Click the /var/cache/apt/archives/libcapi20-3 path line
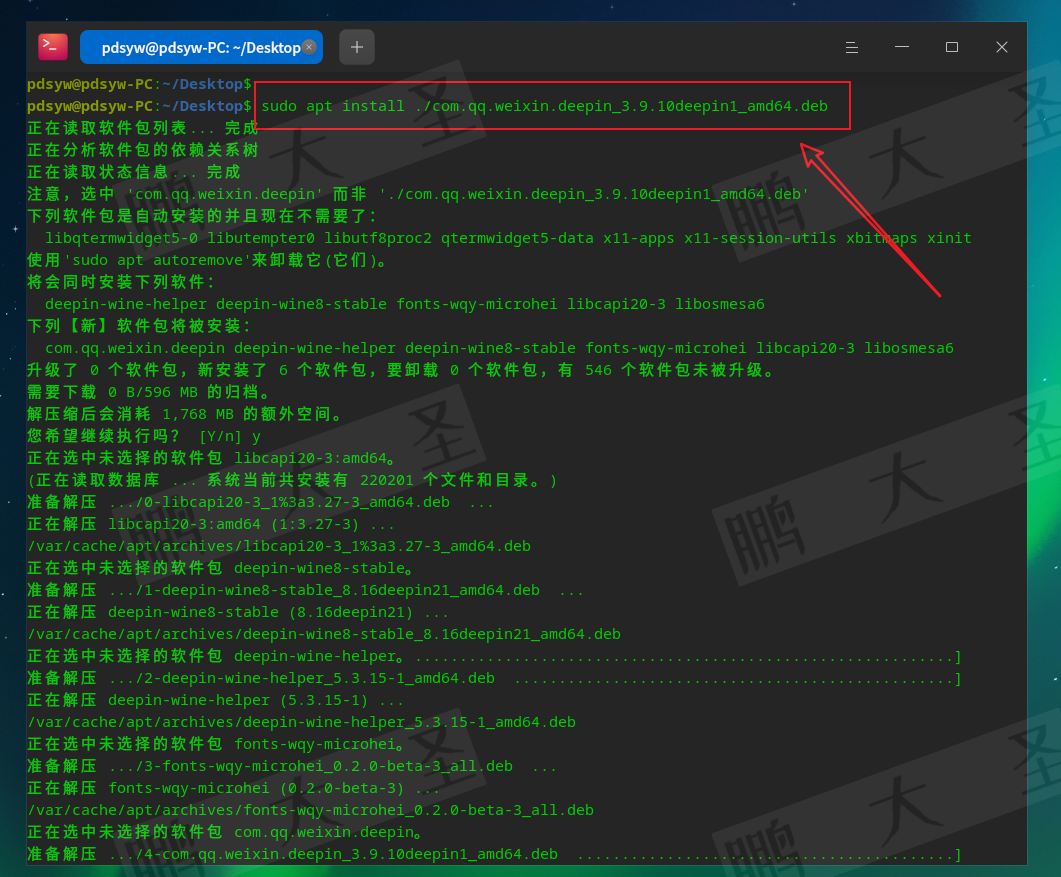This screenshot has width=1061, height=877. pyautogui.click(x=278, y=546)
